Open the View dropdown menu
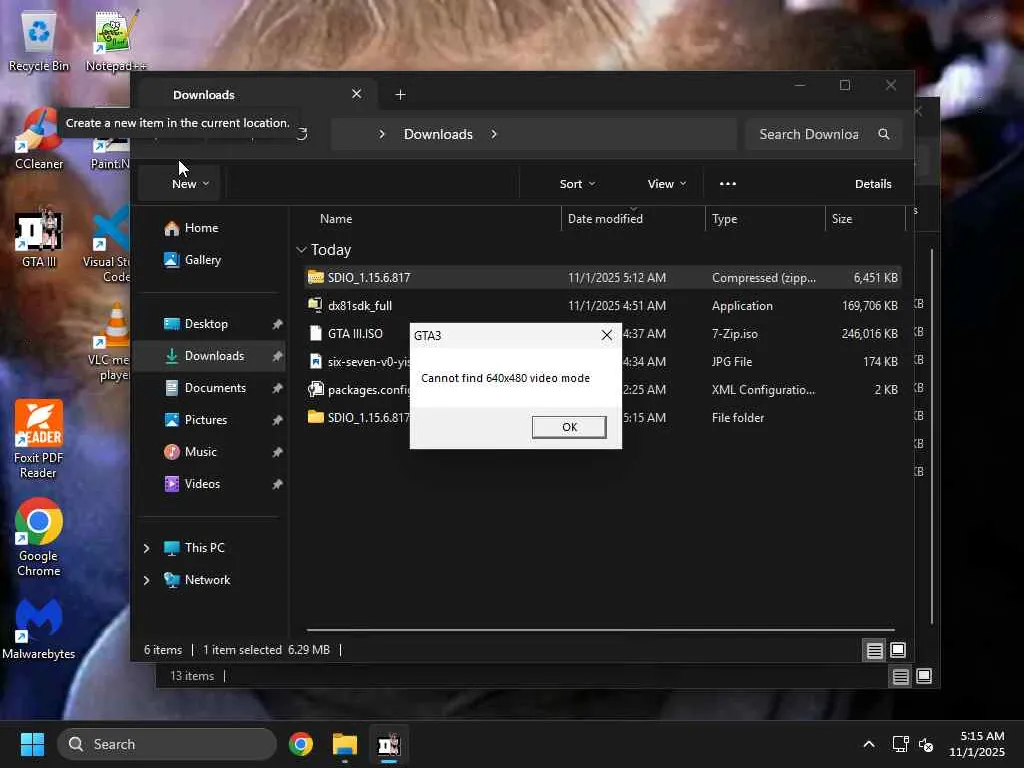 [667, 184]
